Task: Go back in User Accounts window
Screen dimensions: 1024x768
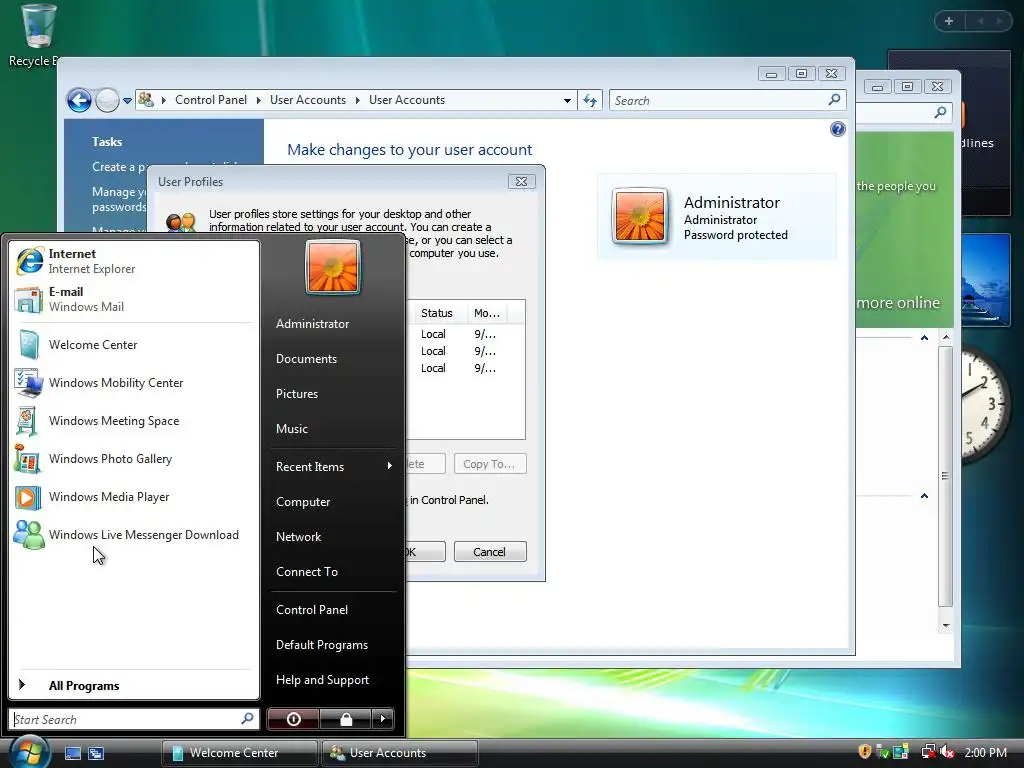Action: pyautogui.click(x=79, y=101)
